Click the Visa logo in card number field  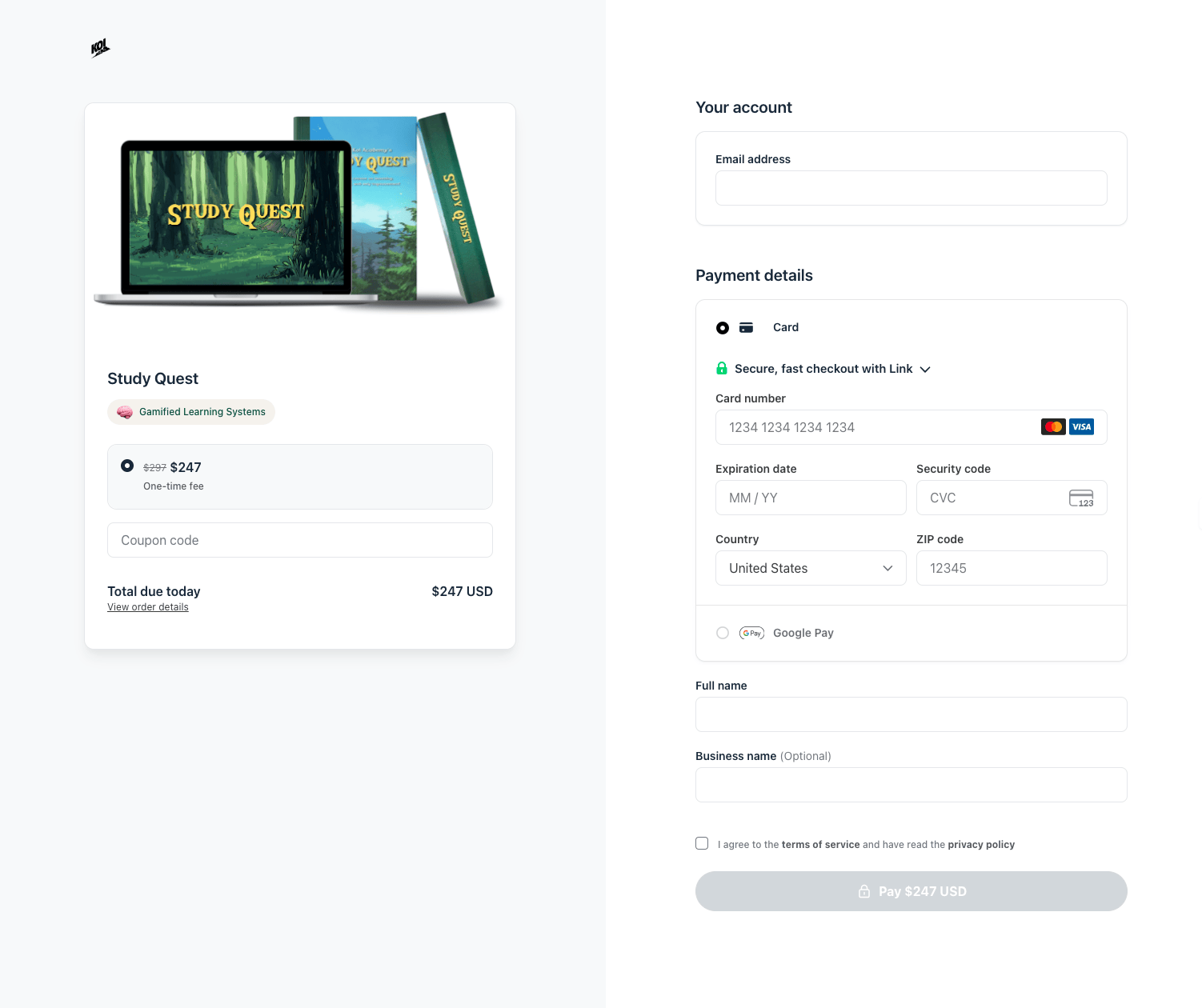(x=1081, y=427)
